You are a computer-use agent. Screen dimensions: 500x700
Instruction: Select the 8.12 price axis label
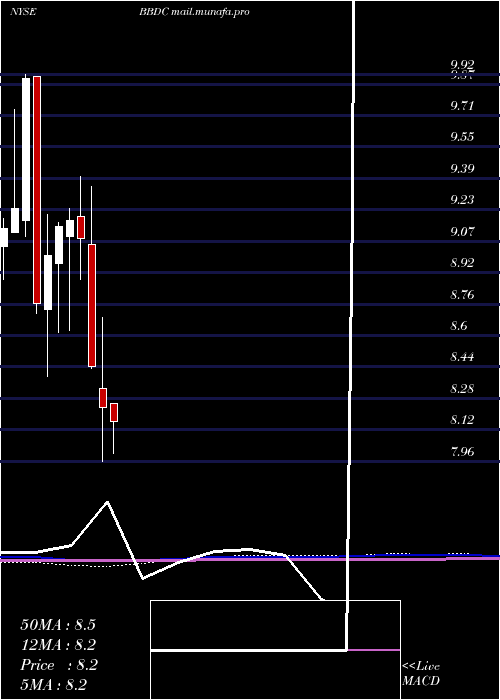(462, 420)
